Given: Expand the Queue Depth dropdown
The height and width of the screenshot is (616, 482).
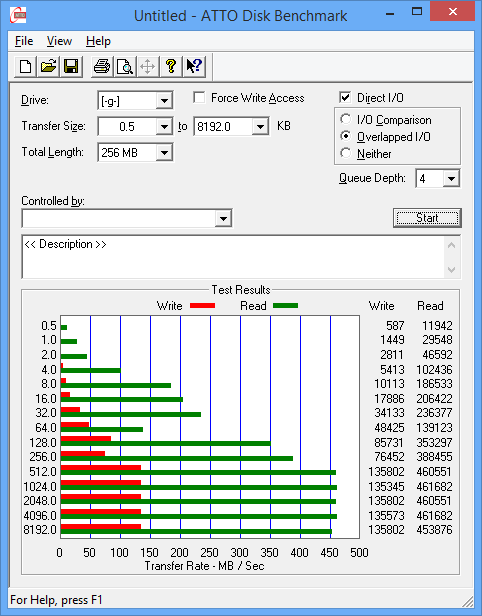Looking at the screenshot, I should coord(451,179).
